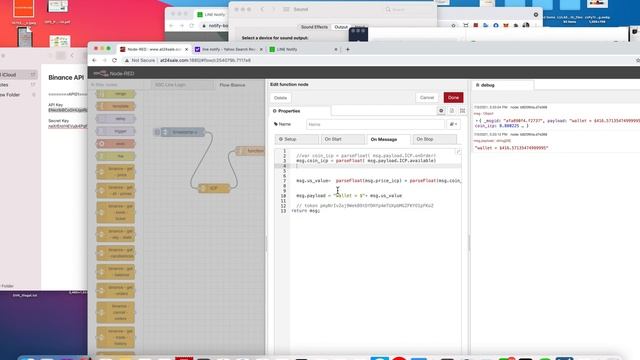The height and width of the screenshot is (360, 640).
Task: Click the Delete button in editor
Action: pyautogui.click(x=280, y=98)
